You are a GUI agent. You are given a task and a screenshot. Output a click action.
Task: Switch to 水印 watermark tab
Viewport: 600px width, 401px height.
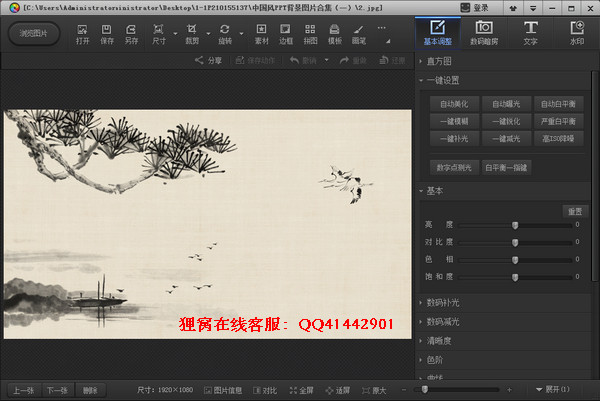(577, 33)
